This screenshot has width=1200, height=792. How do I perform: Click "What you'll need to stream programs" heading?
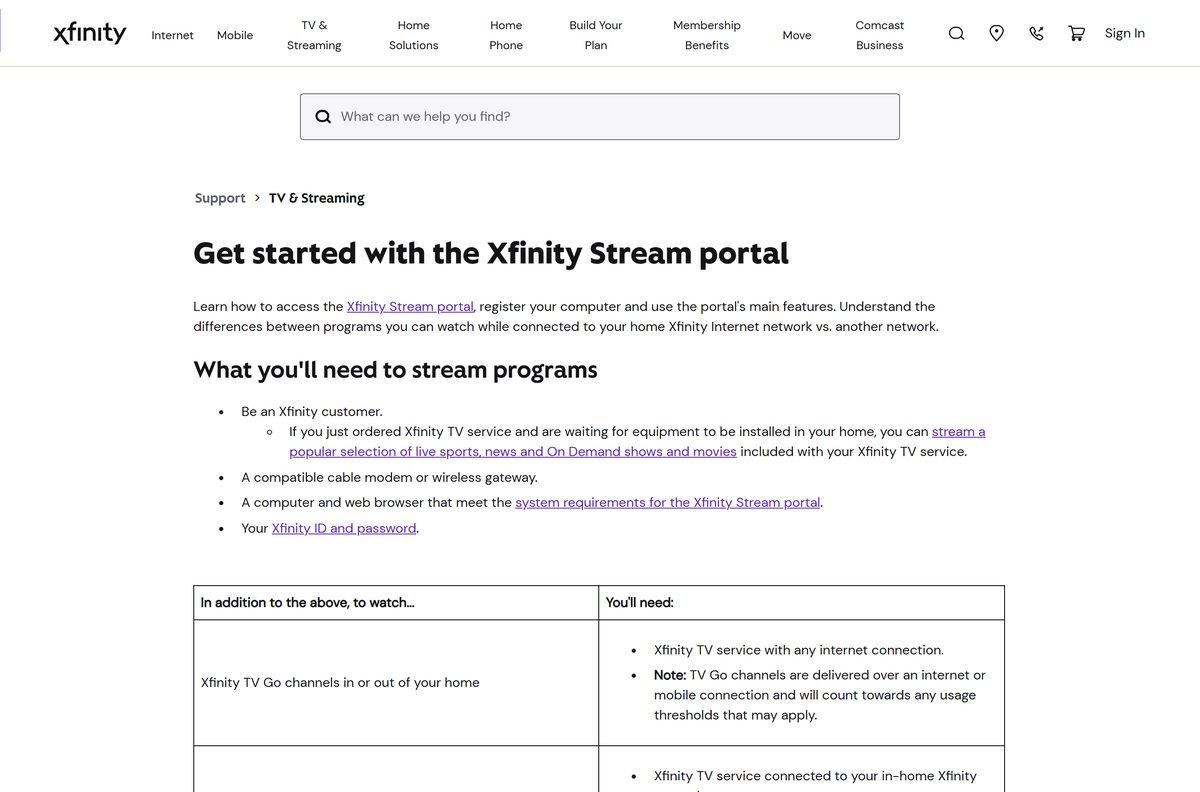(395, 370)
